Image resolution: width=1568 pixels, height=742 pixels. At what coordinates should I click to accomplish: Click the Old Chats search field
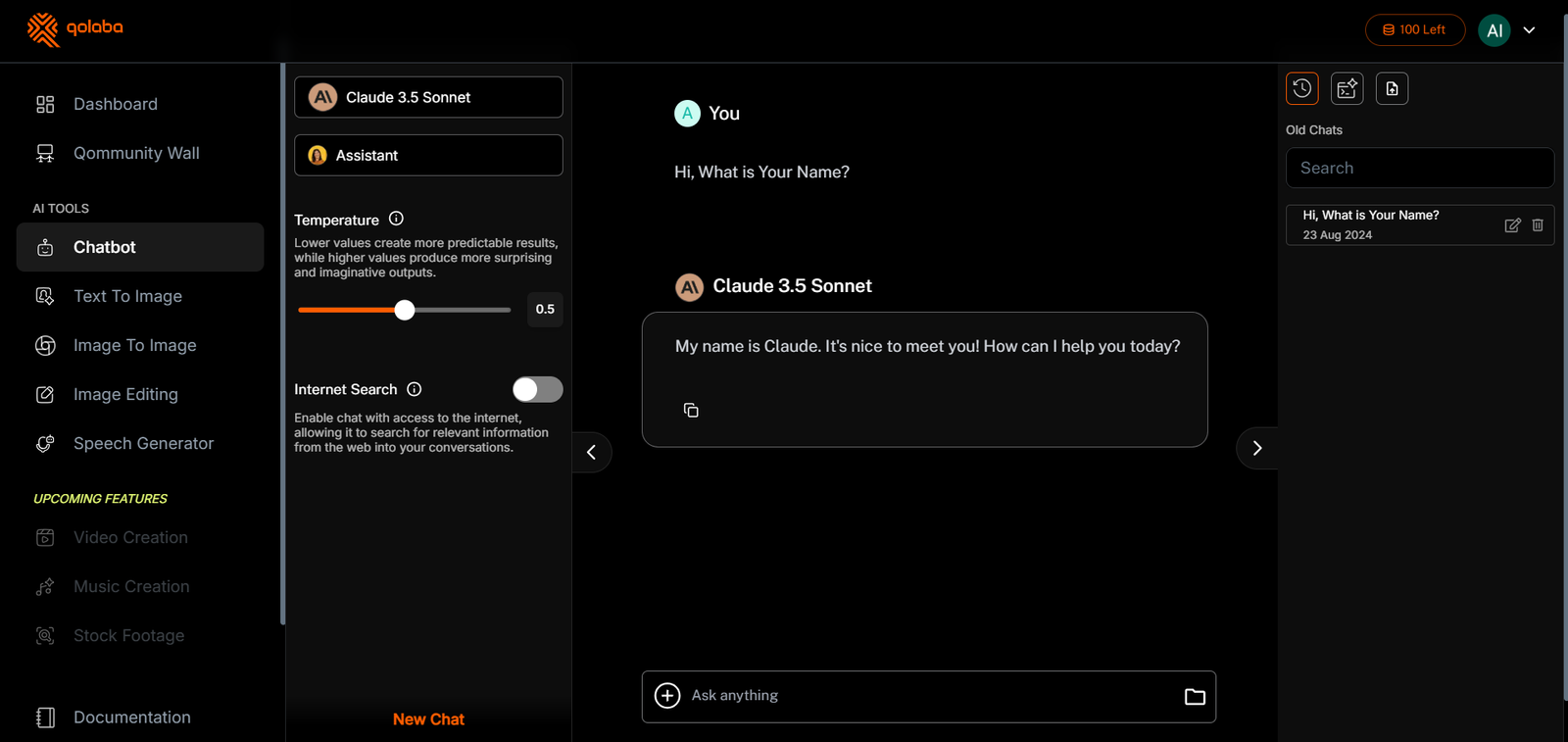tap(1420, 168)
